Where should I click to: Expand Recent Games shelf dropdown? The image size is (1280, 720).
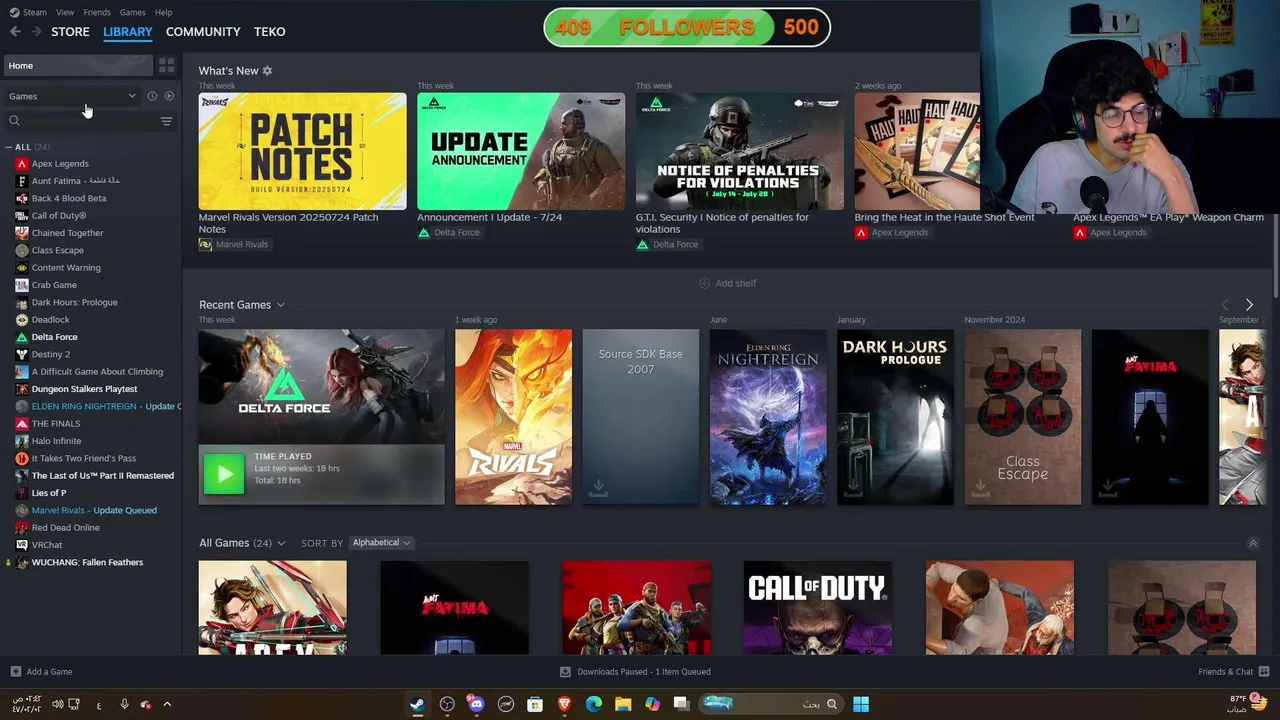(281, 305)
